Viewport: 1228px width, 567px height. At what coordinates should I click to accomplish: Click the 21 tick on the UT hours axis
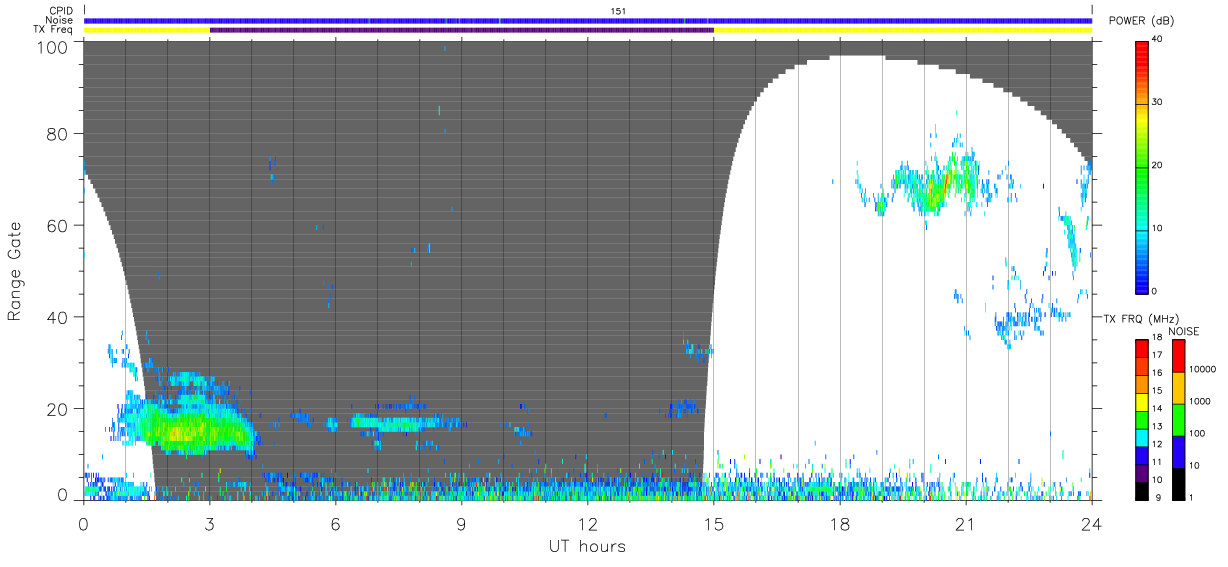pyautogui.click(x=965, y=523)
